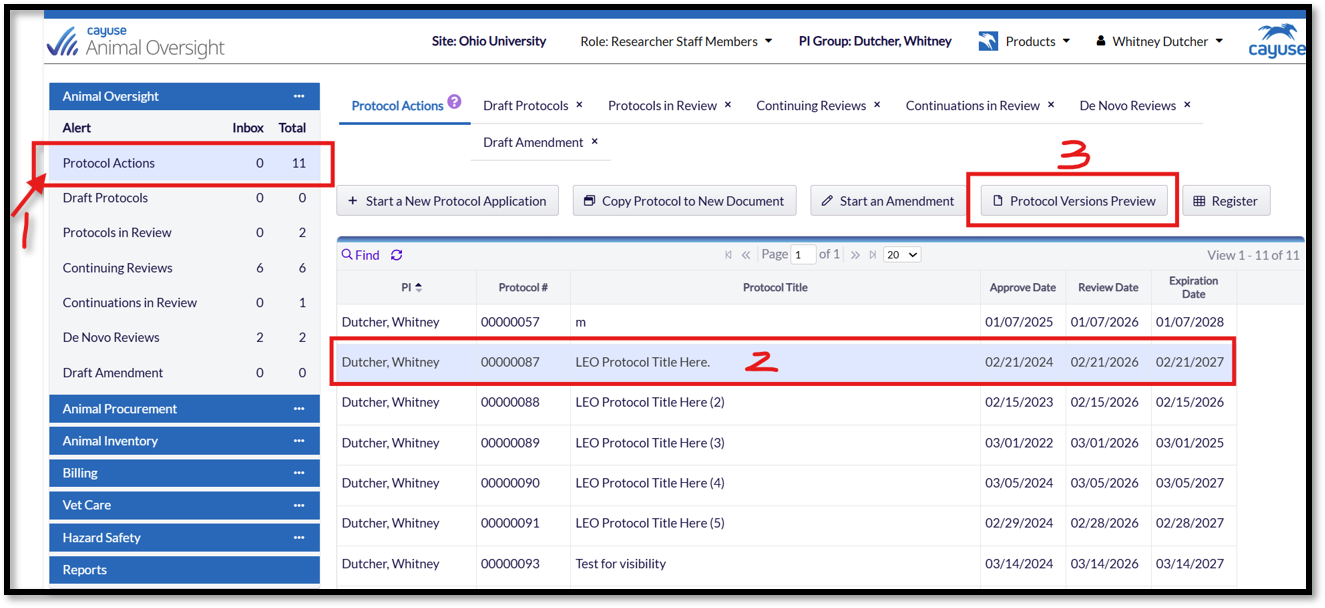The image size is (1325, 608).
Task: Open Protocol Versions Preview
Action: click(1073, 201)
